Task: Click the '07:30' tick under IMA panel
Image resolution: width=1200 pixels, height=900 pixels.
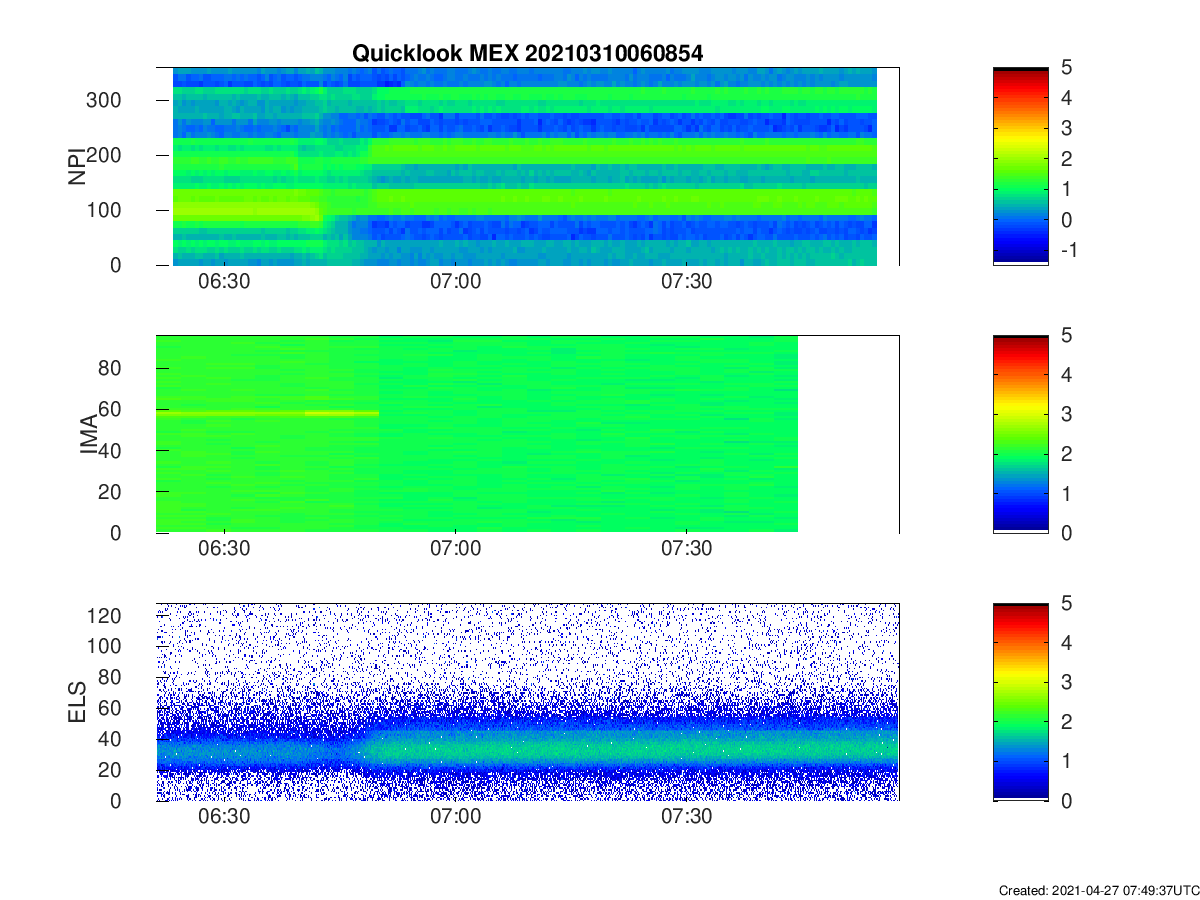Action: [x=686, y=550]
